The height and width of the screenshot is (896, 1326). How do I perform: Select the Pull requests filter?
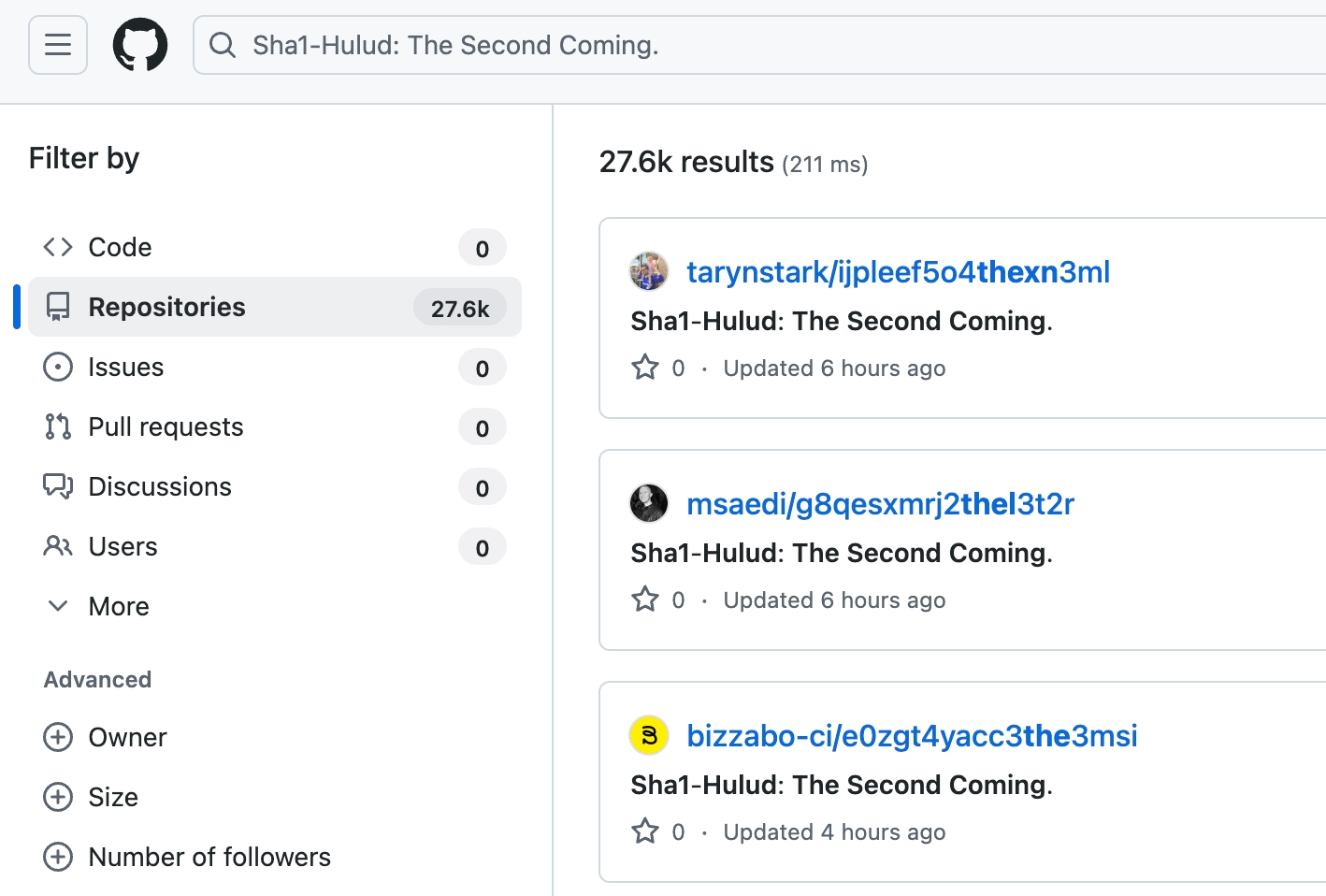click(165, 426)
